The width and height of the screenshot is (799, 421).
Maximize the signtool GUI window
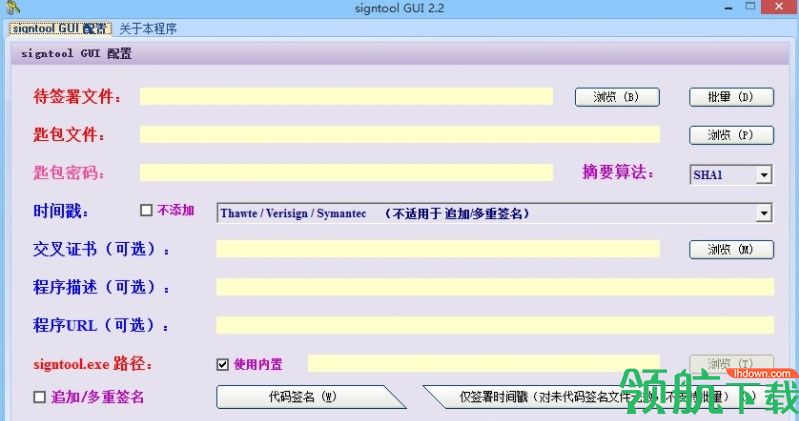tap(750, 7)
